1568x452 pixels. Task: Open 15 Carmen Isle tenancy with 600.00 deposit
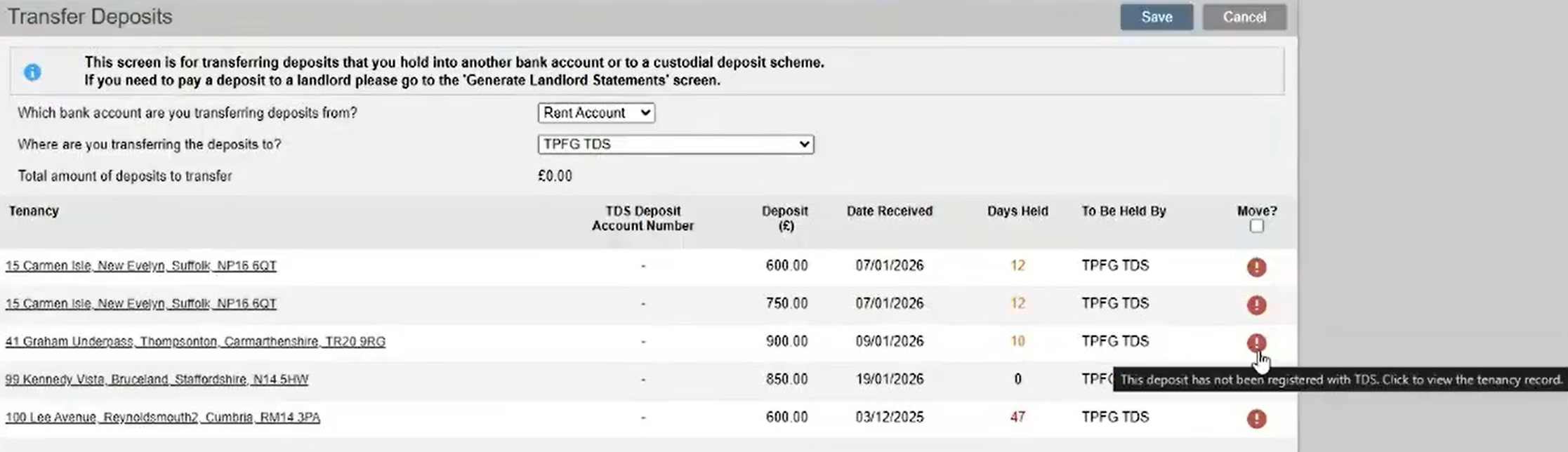[141, 265]
